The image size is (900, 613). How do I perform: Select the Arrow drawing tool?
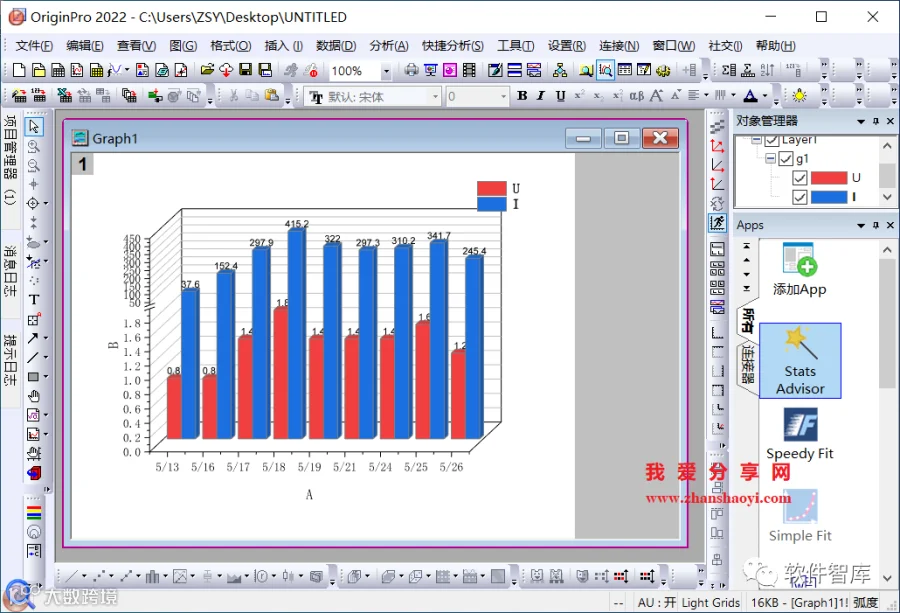[33, 338]
